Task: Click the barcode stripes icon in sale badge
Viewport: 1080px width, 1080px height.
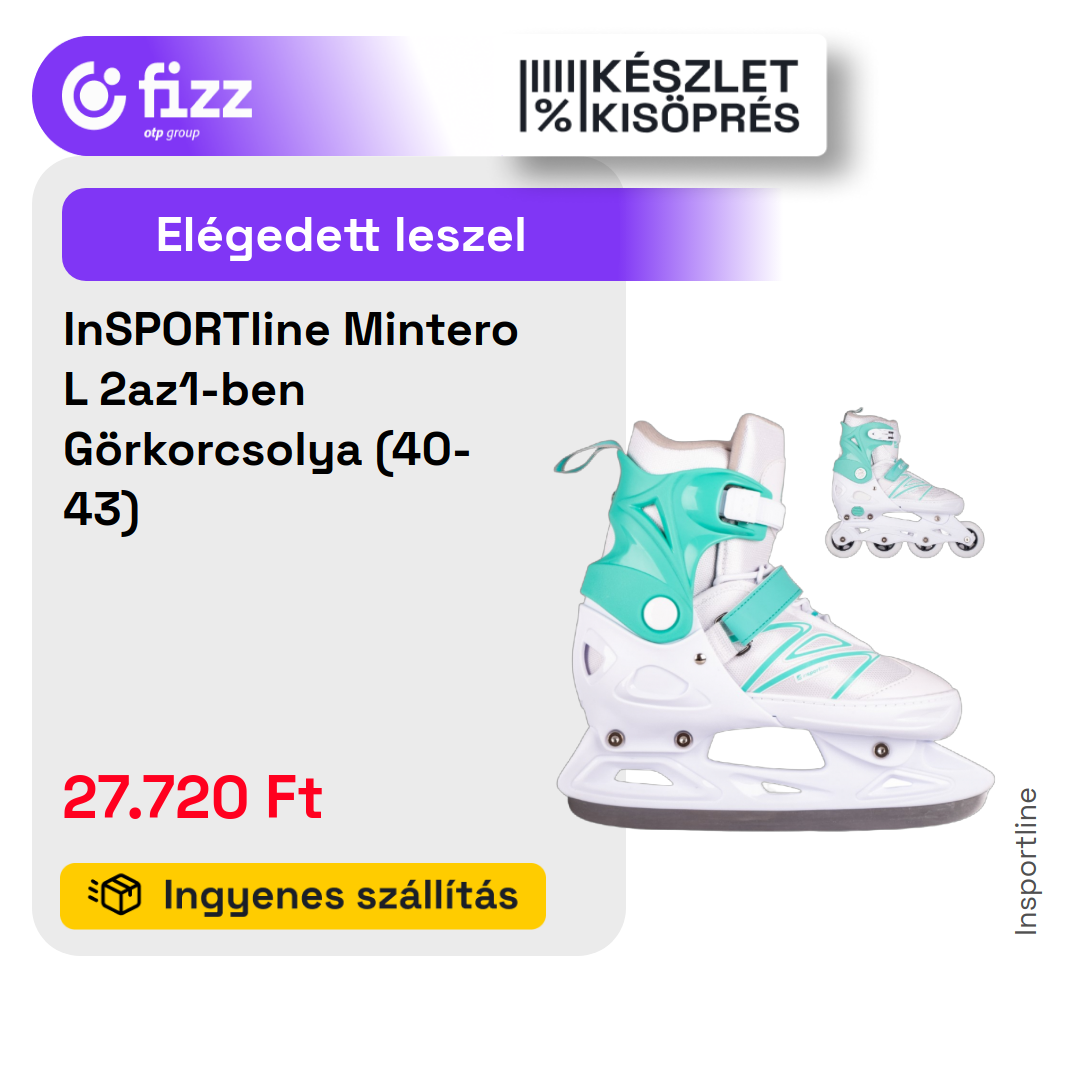Action: pos(548,77)
